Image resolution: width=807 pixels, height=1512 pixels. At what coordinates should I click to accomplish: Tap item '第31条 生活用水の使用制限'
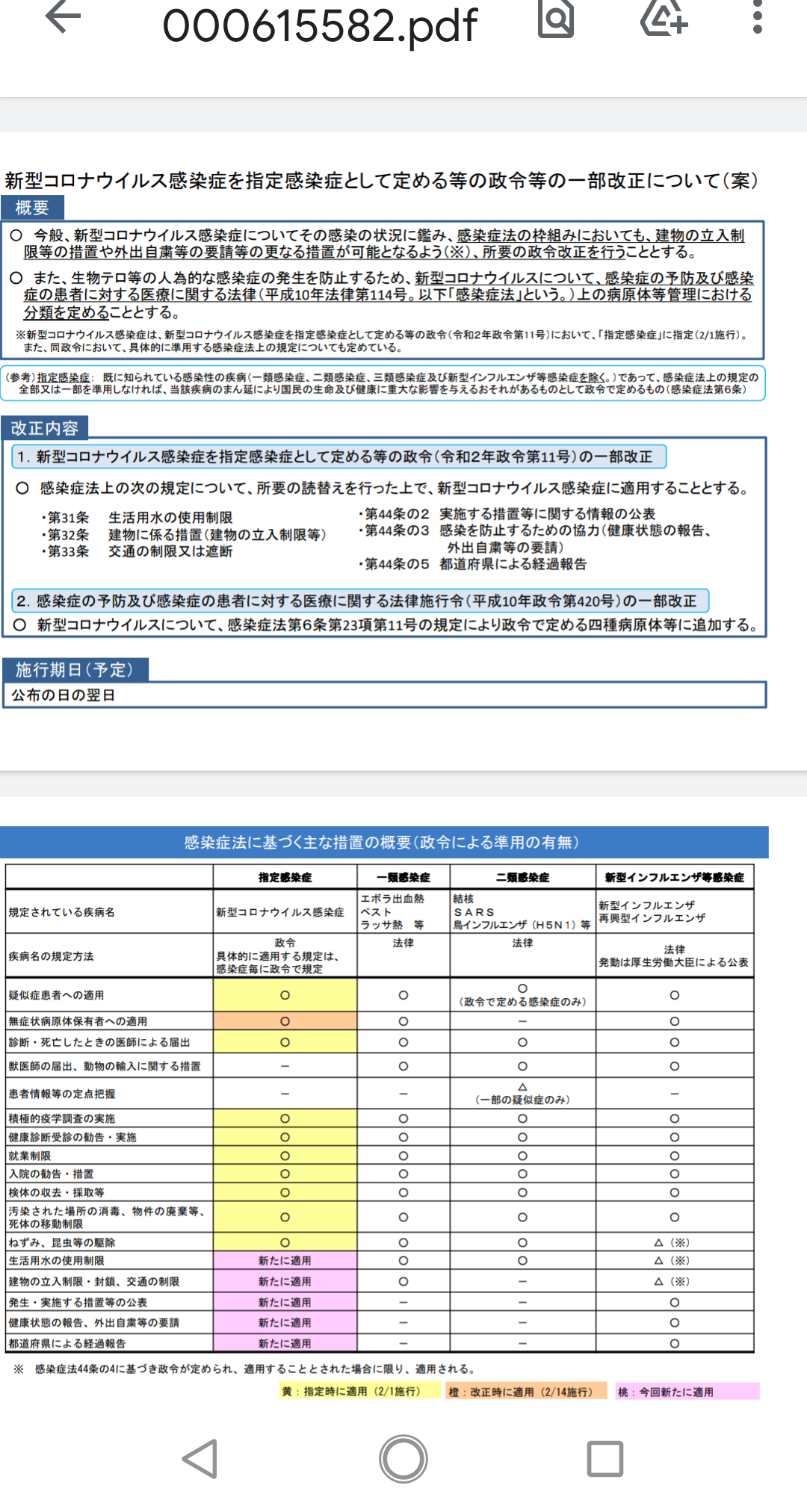pos(137,518)
